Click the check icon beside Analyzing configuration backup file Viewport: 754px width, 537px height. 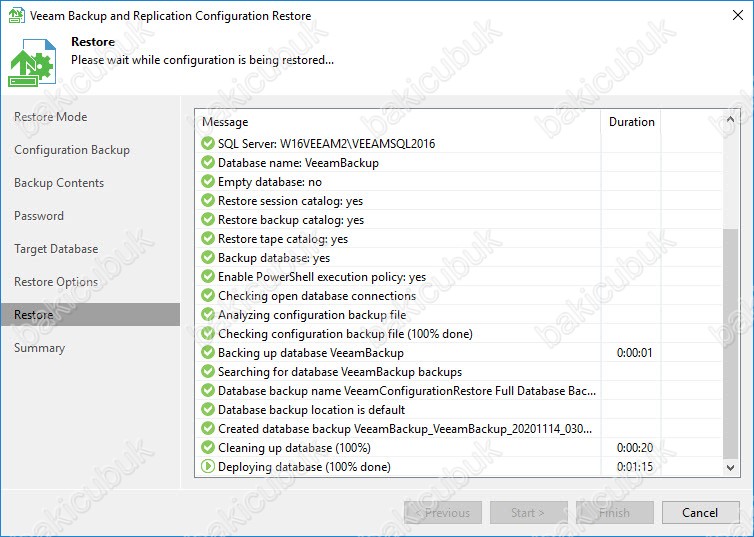point(208,314)
